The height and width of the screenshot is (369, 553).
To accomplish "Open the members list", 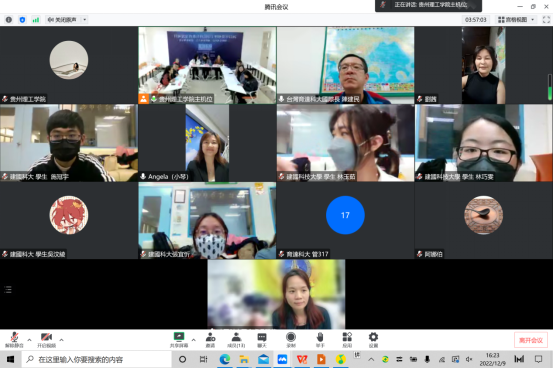I will tap(236, 340).
